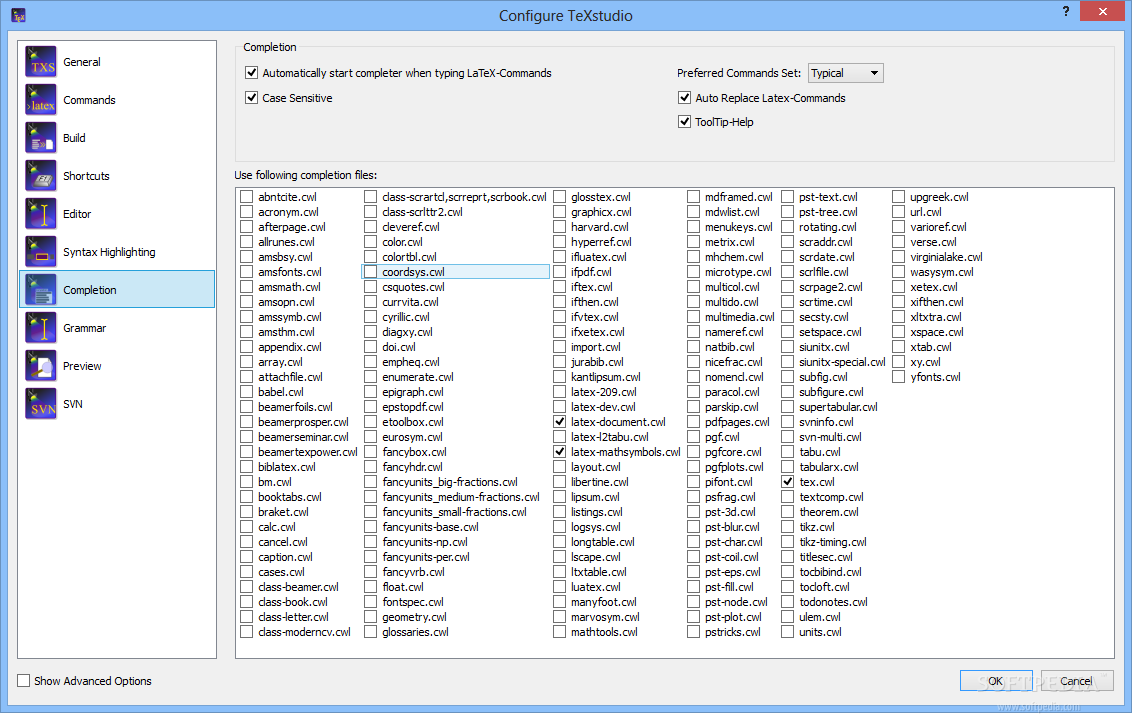Toggle the ToolTip-Help checkbox
The width and height of the screenshot is (1132, 725).
684,121
